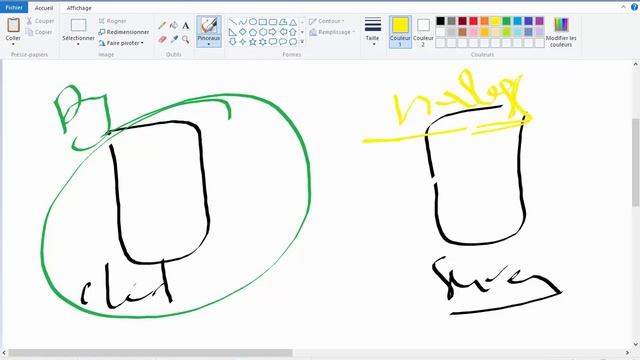Open Paint help question mark icon
Screen dimensions: 640x360
(634, 7)
